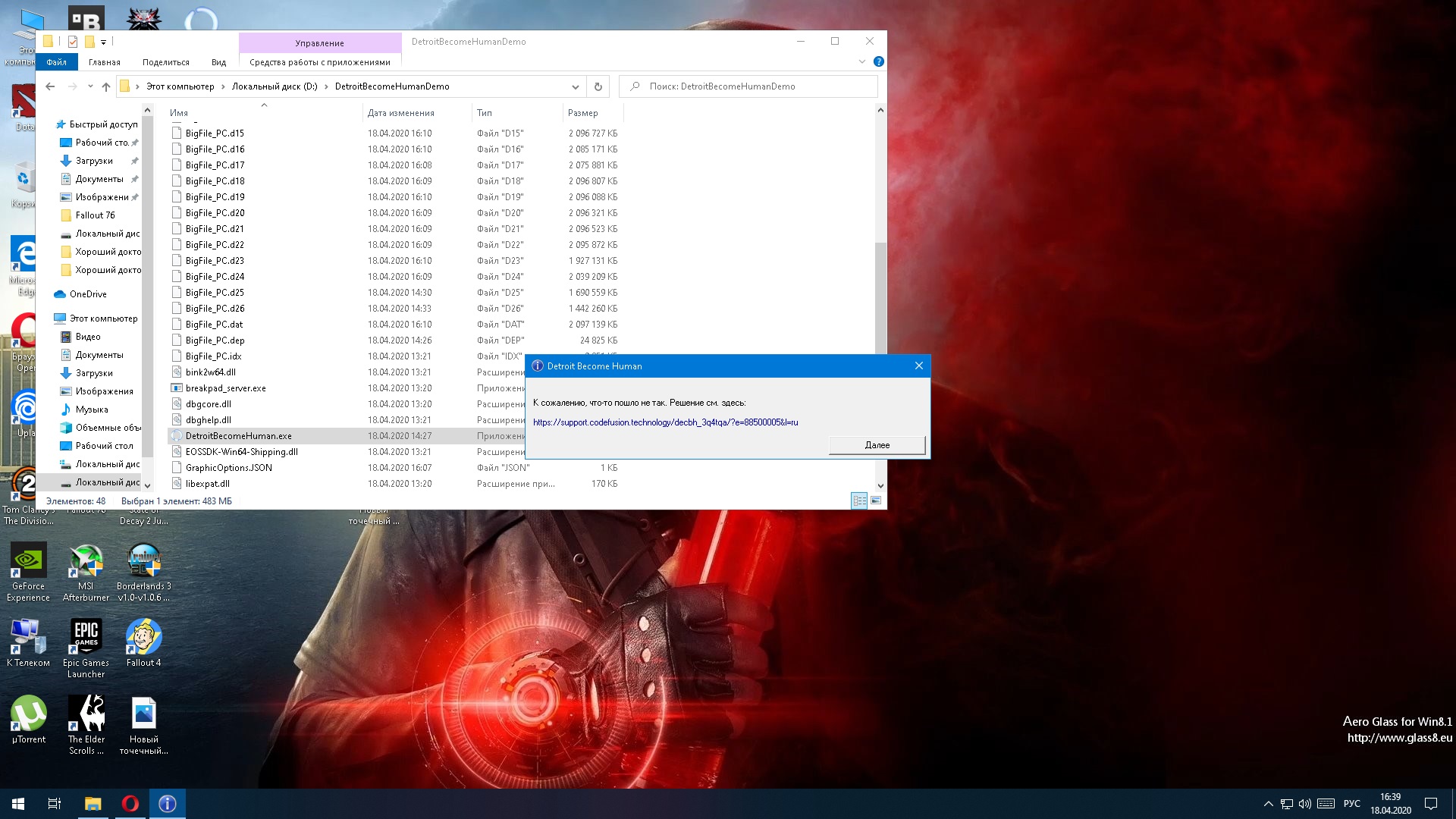Open µTorrent desktop icon
The height and width of the screenshot is (819, 1456).
pyautogui.click(x=28, y=720)
